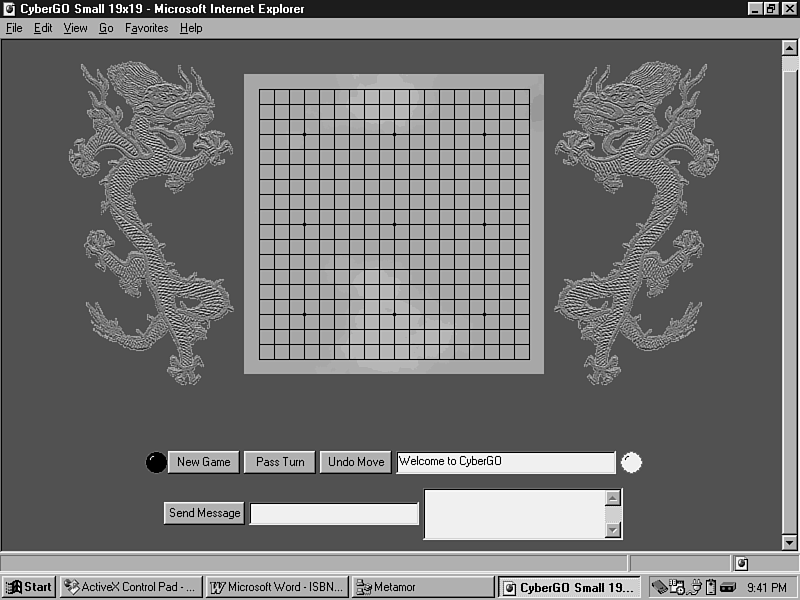Click the Task Scheduler tray icon
Viewport: 800px width, 600px height.
[677, 587]
